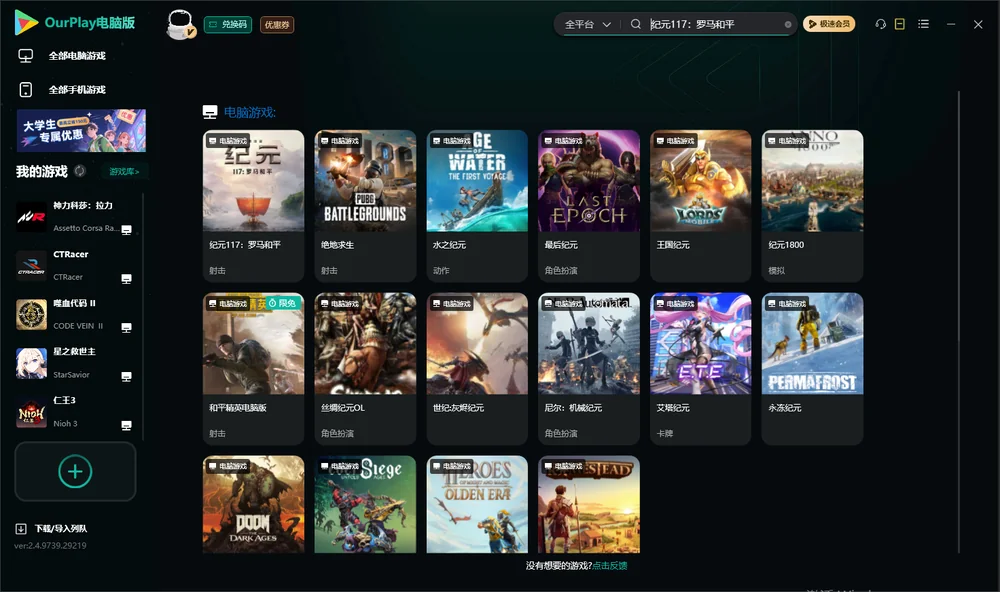Open the 优惠券 coupon button
This screenshot has height=592, width=1000.
click(277, 25)
